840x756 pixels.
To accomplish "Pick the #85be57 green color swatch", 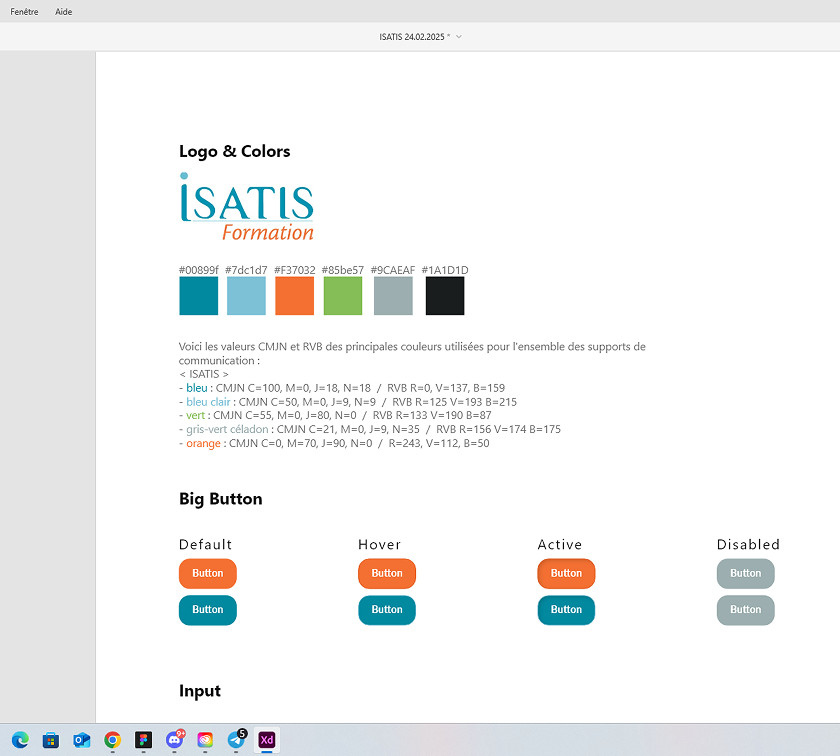I will (343, 296).
